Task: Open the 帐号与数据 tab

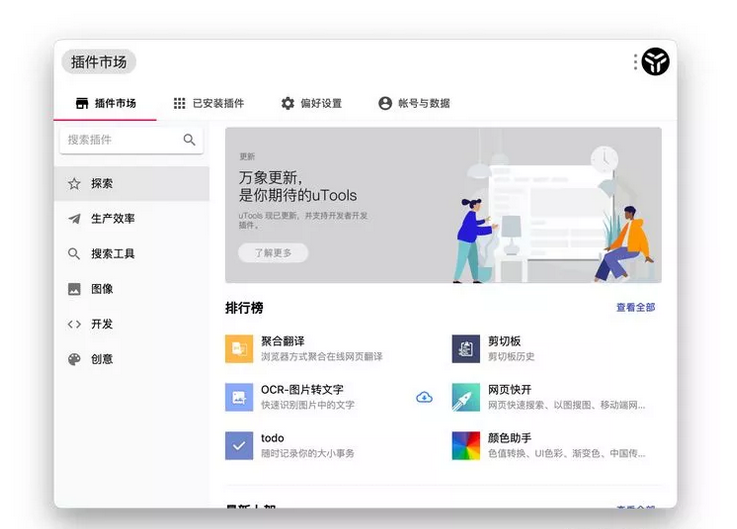Action: pyautogui.click(x=414, y=103)
